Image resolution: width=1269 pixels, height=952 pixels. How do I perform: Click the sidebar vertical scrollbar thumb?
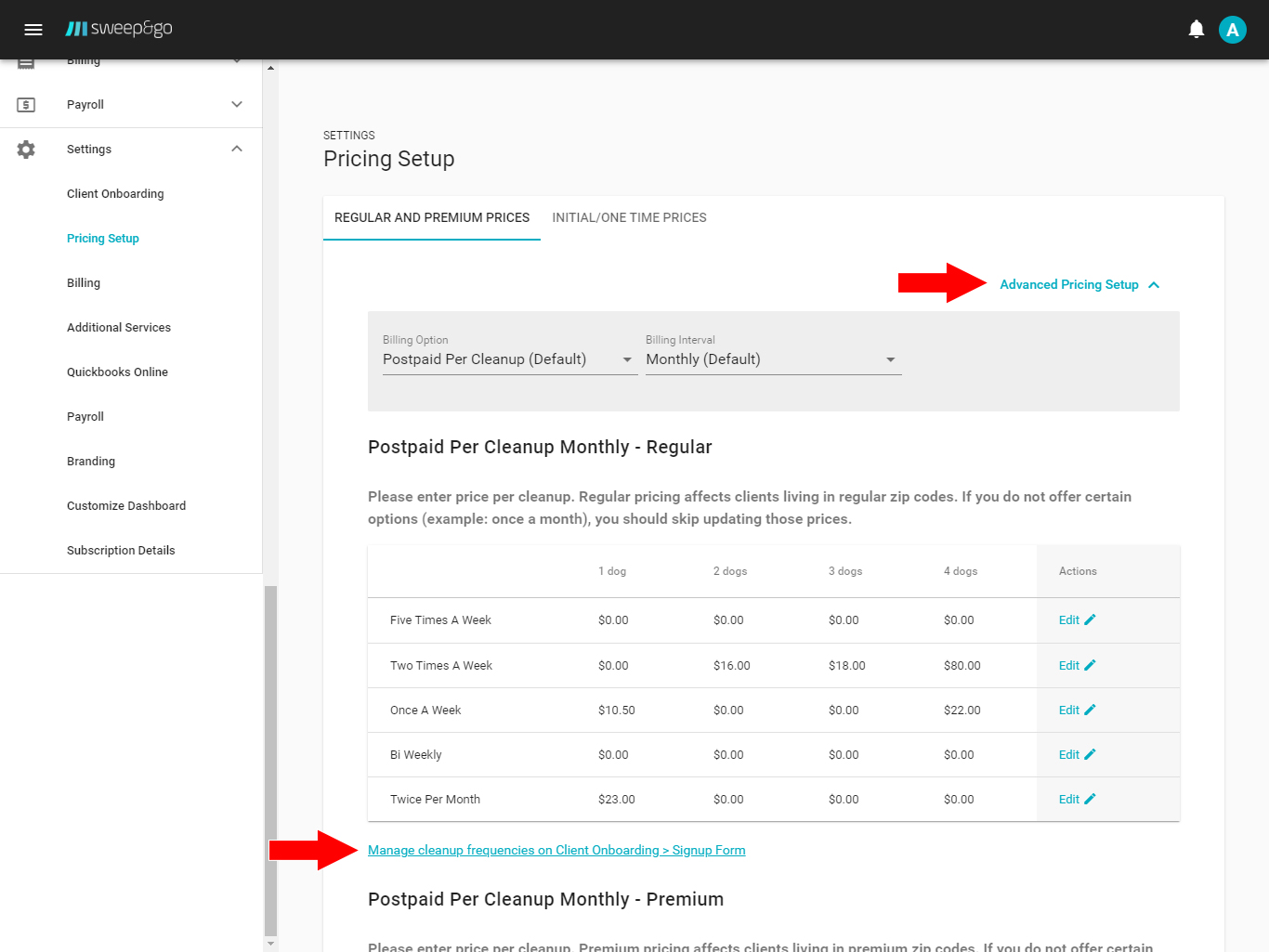[270, 760]
